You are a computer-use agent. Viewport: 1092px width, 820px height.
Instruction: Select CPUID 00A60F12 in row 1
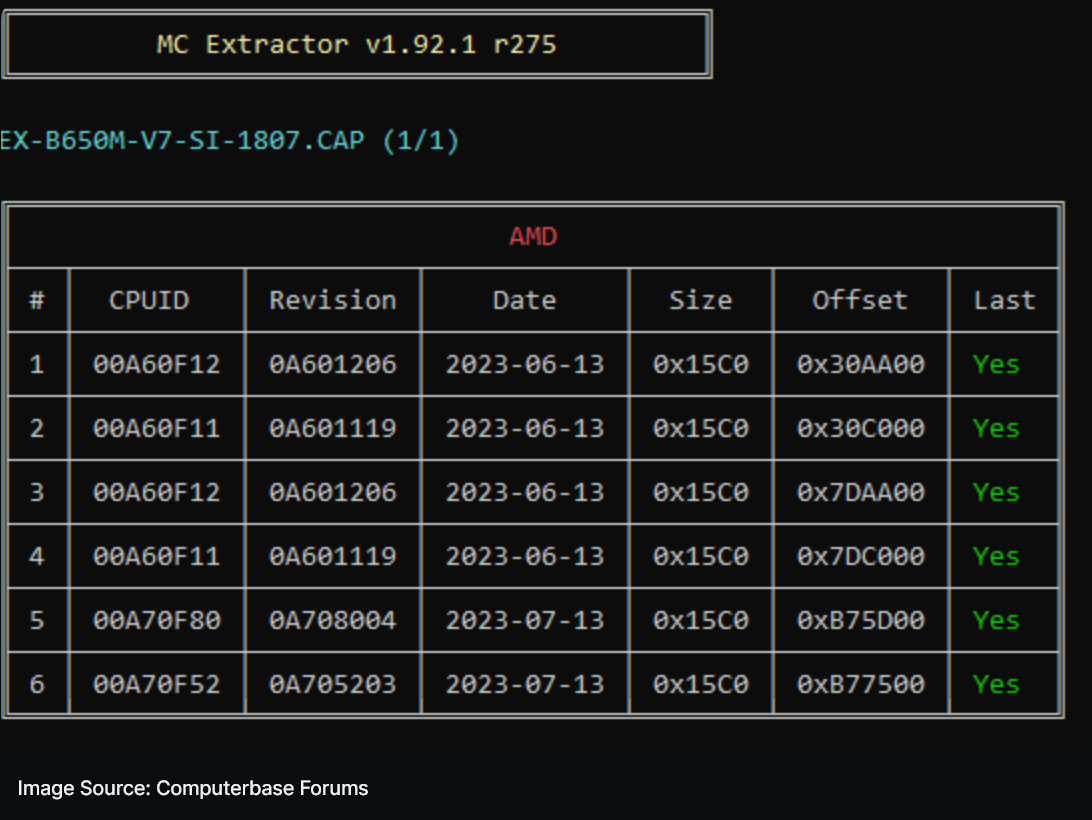[x=157, y=364]
